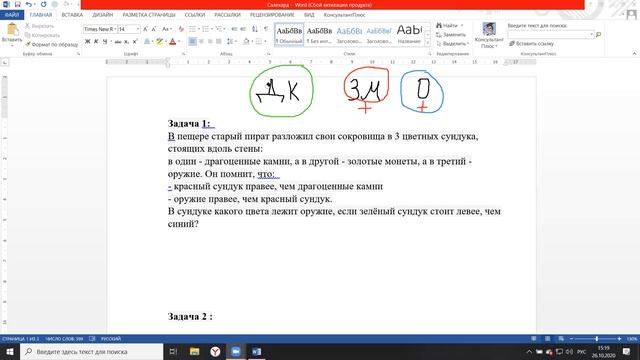Screen dimensions: 640x360
Task: Activate Формат по образцу format painter
Action: pyautogui.click(x=51, y=44)
